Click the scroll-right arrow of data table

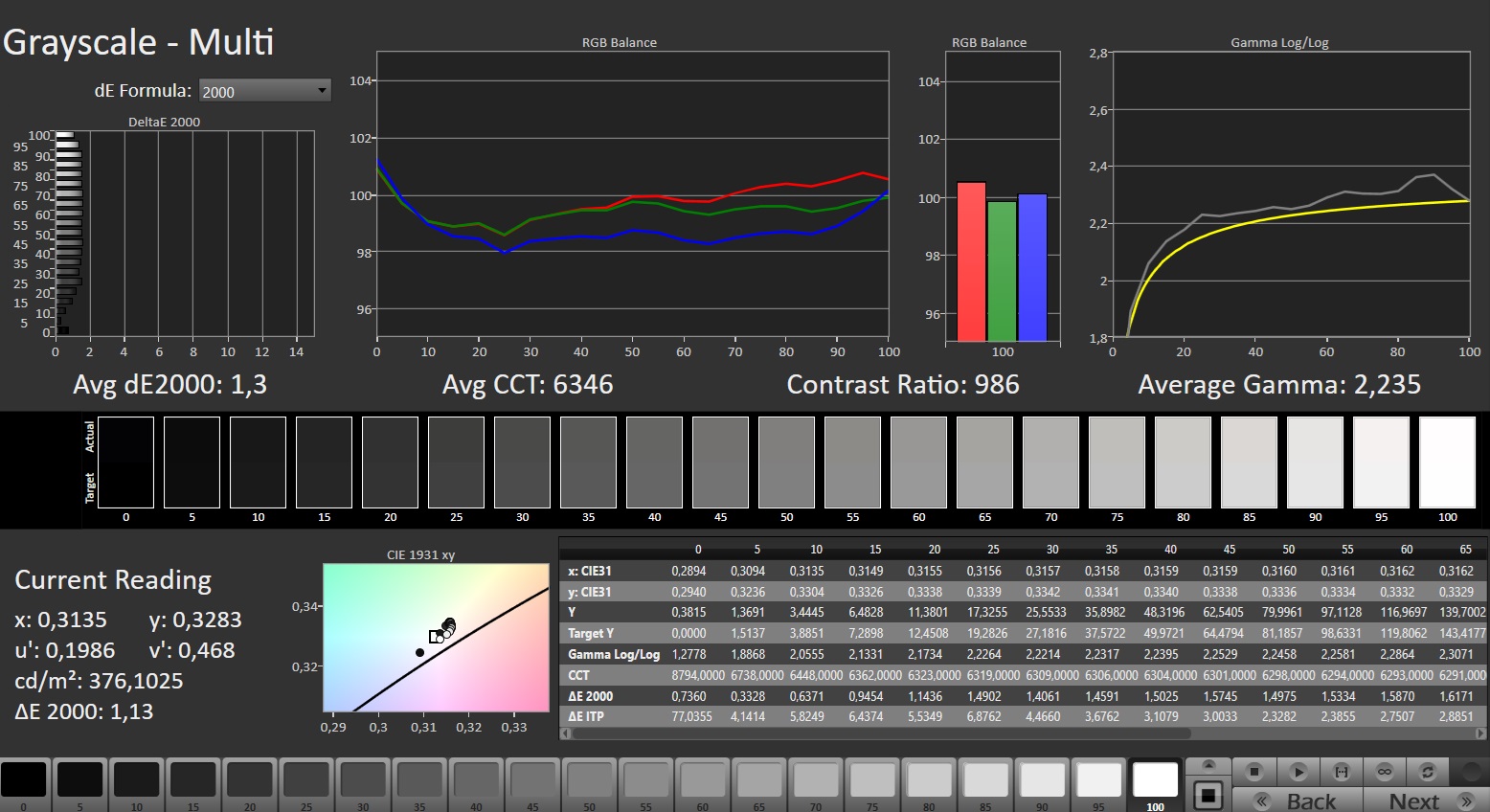point(1482,733)
